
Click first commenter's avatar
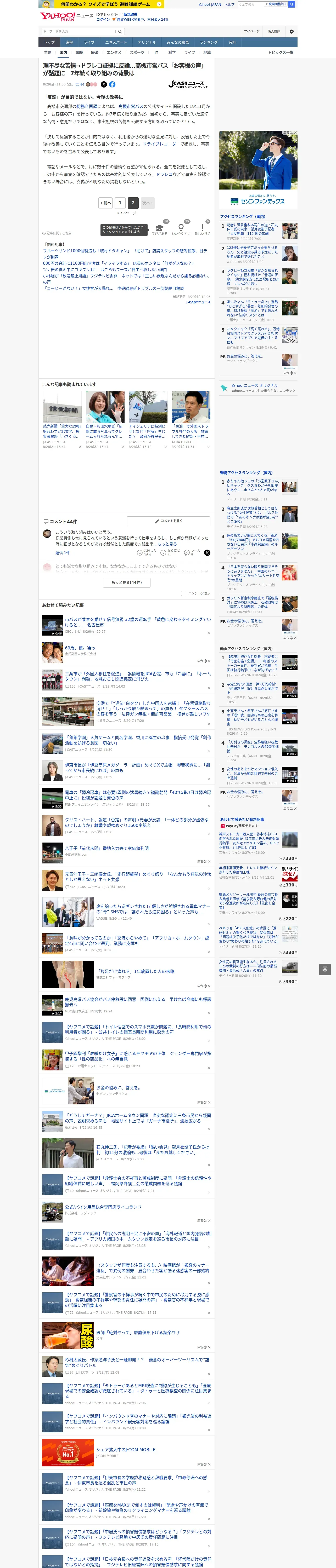point(47,534)
